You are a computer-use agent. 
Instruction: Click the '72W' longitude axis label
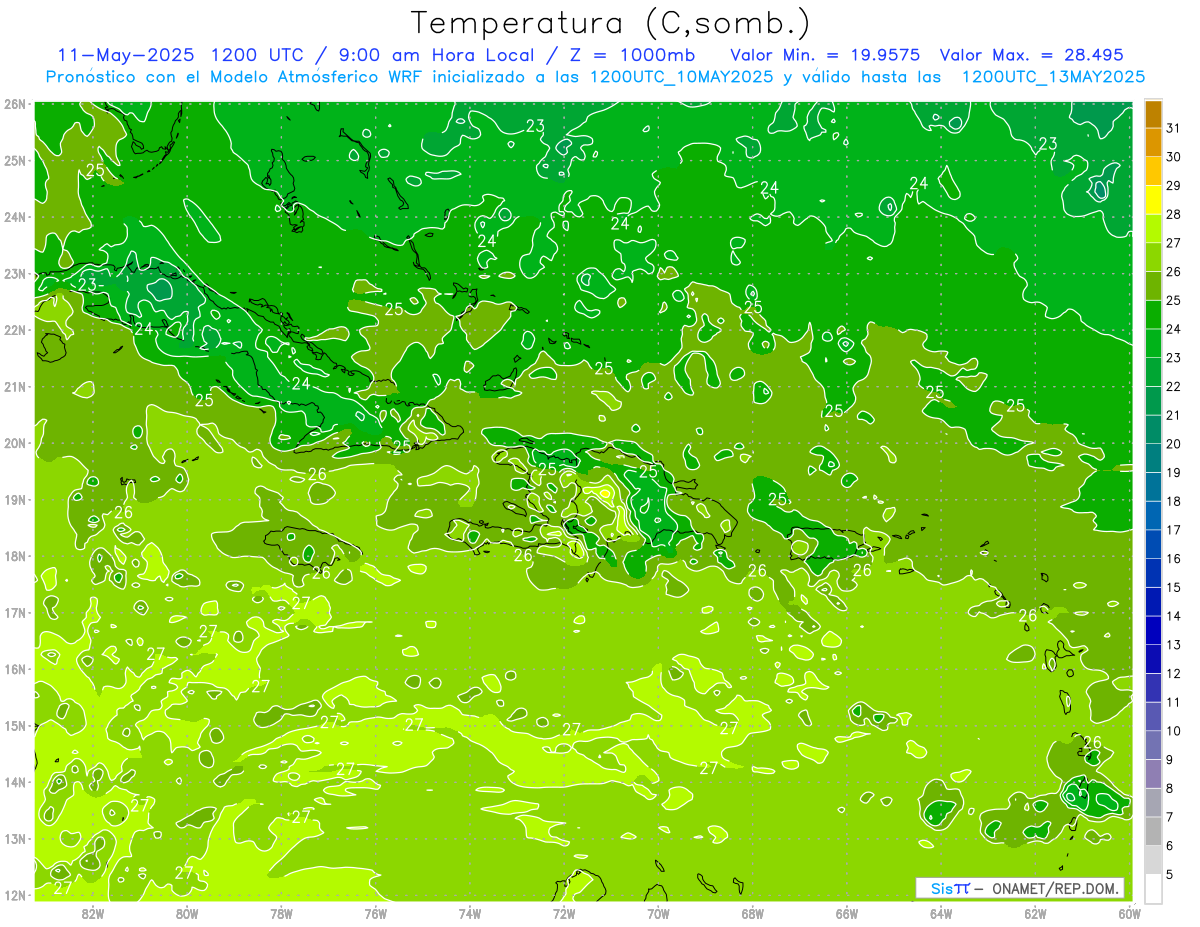pyautogui.click(x=564, y=913)
